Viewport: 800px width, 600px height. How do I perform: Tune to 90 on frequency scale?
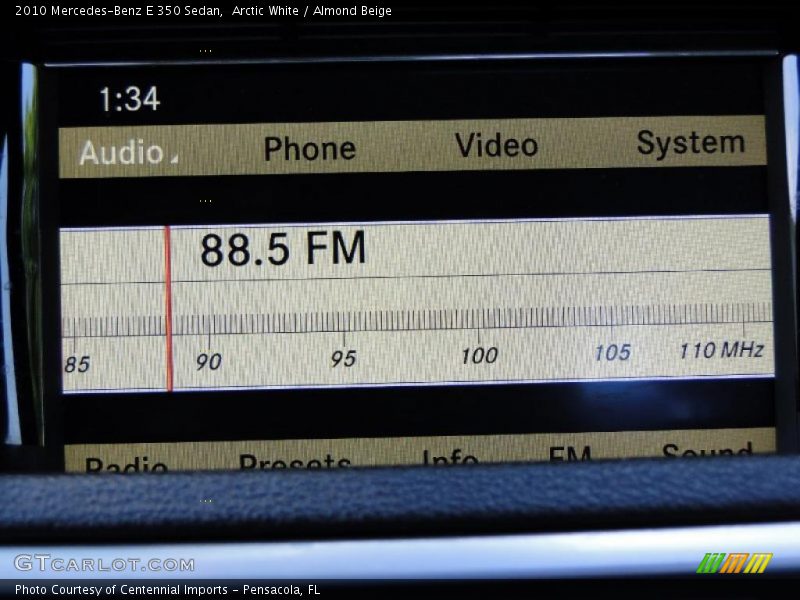click(209, 362)
